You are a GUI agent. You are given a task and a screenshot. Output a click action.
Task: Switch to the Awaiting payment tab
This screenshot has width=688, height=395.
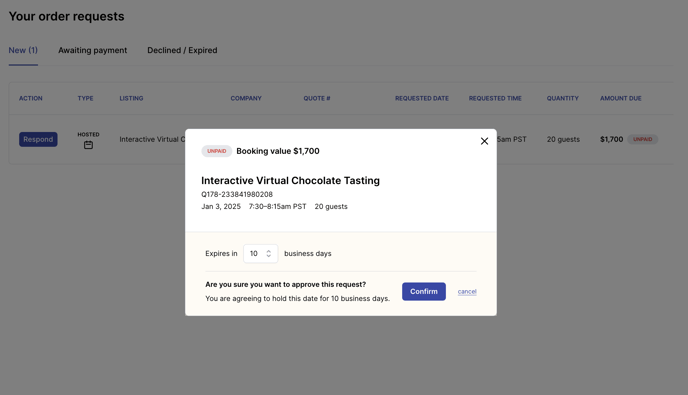(x=93, y=50)
